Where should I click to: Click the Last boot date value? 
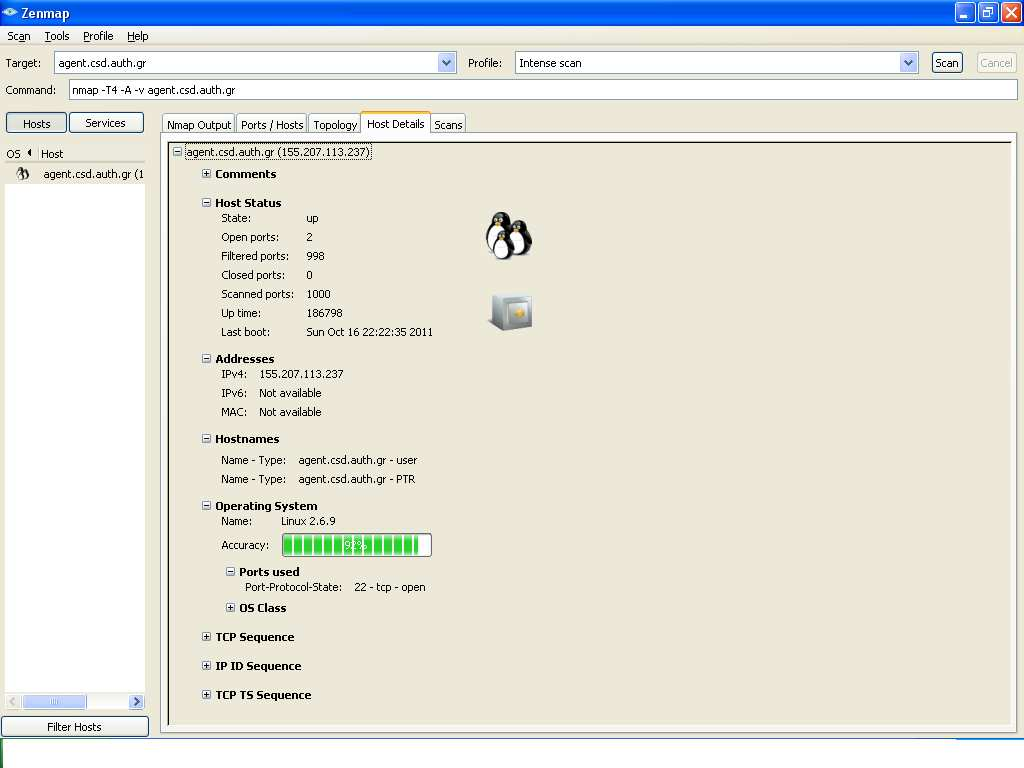(370, 332)
